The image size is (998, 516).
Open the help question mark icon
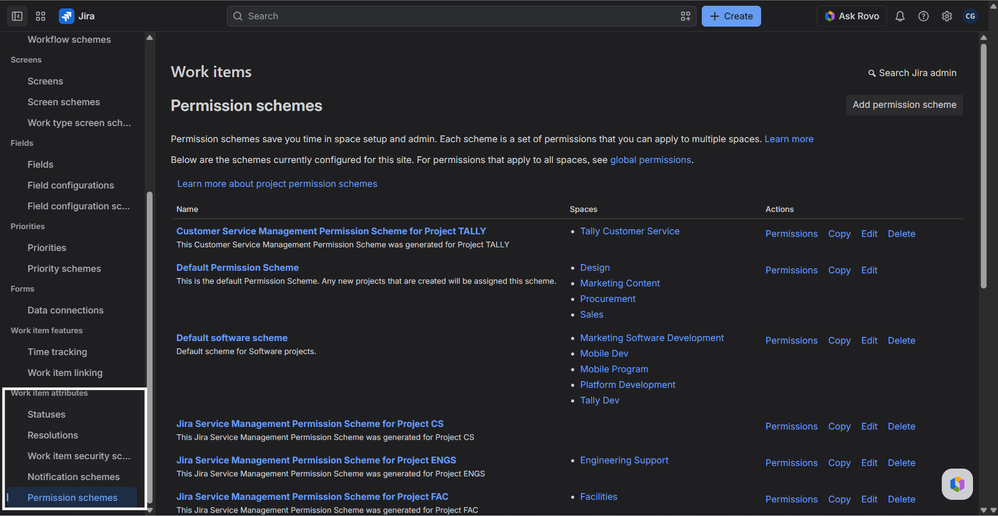coord(923,16)
